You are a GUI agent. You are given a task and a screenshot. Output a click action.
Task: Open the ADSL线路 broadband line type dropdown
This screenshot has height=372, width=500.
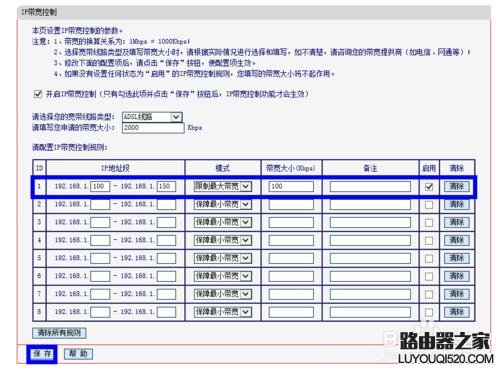click(152, 117)
